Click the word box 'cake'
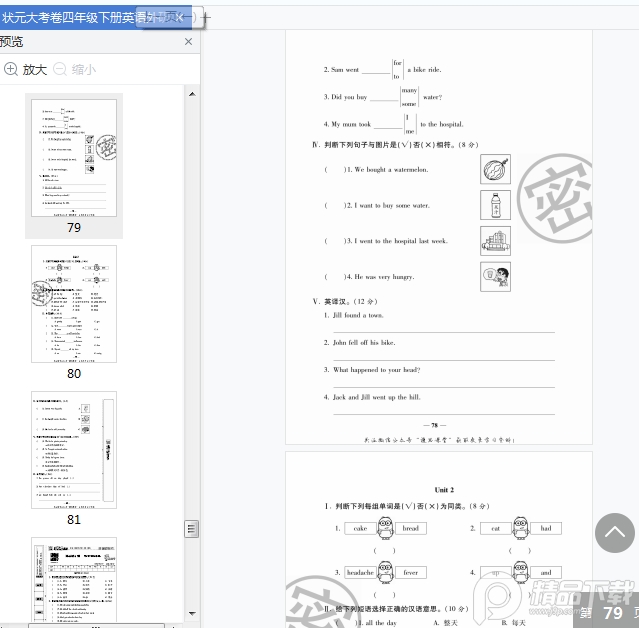The image size is (639, 628). click(360, 529)
